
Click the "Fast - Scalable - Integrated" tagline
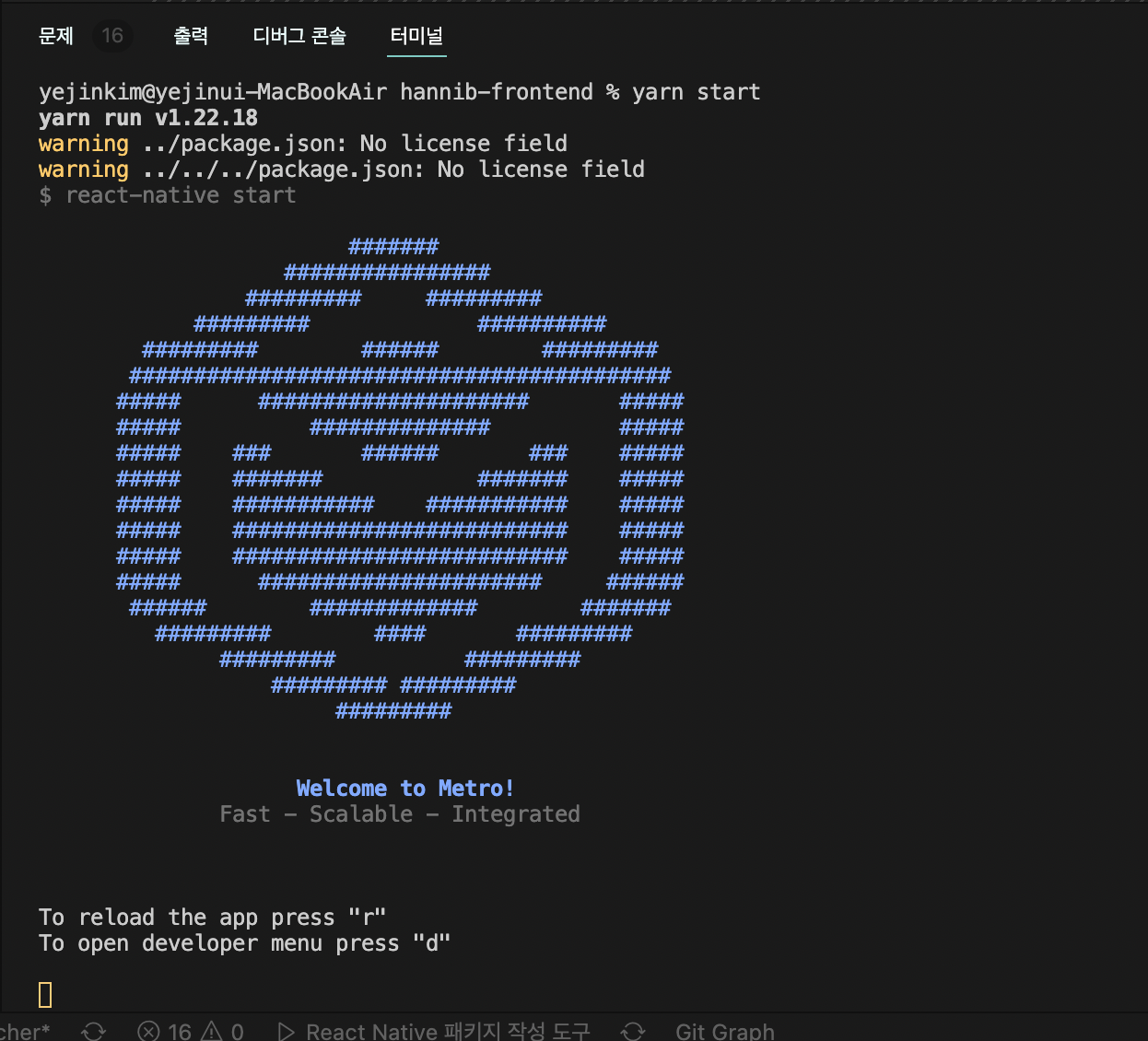tap(400, 814)
